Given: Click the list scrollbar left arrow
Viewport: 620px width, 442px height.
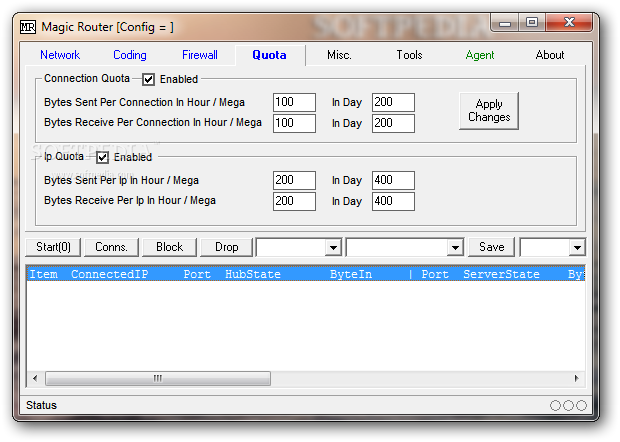Looking at the screenshot, I should [x=35, y=378].
